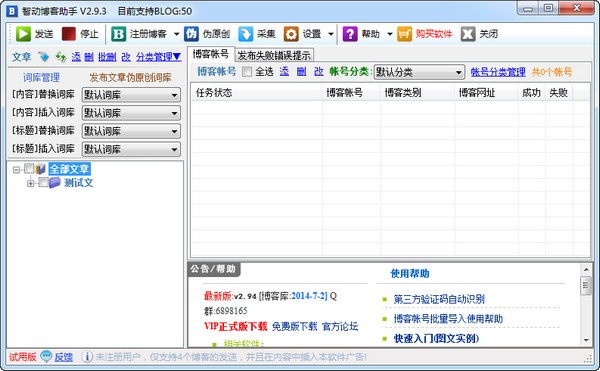Viewport: 600px width, 371px height.
Task: Open the 注册博客 register blog icon
Action: [118, 34]
